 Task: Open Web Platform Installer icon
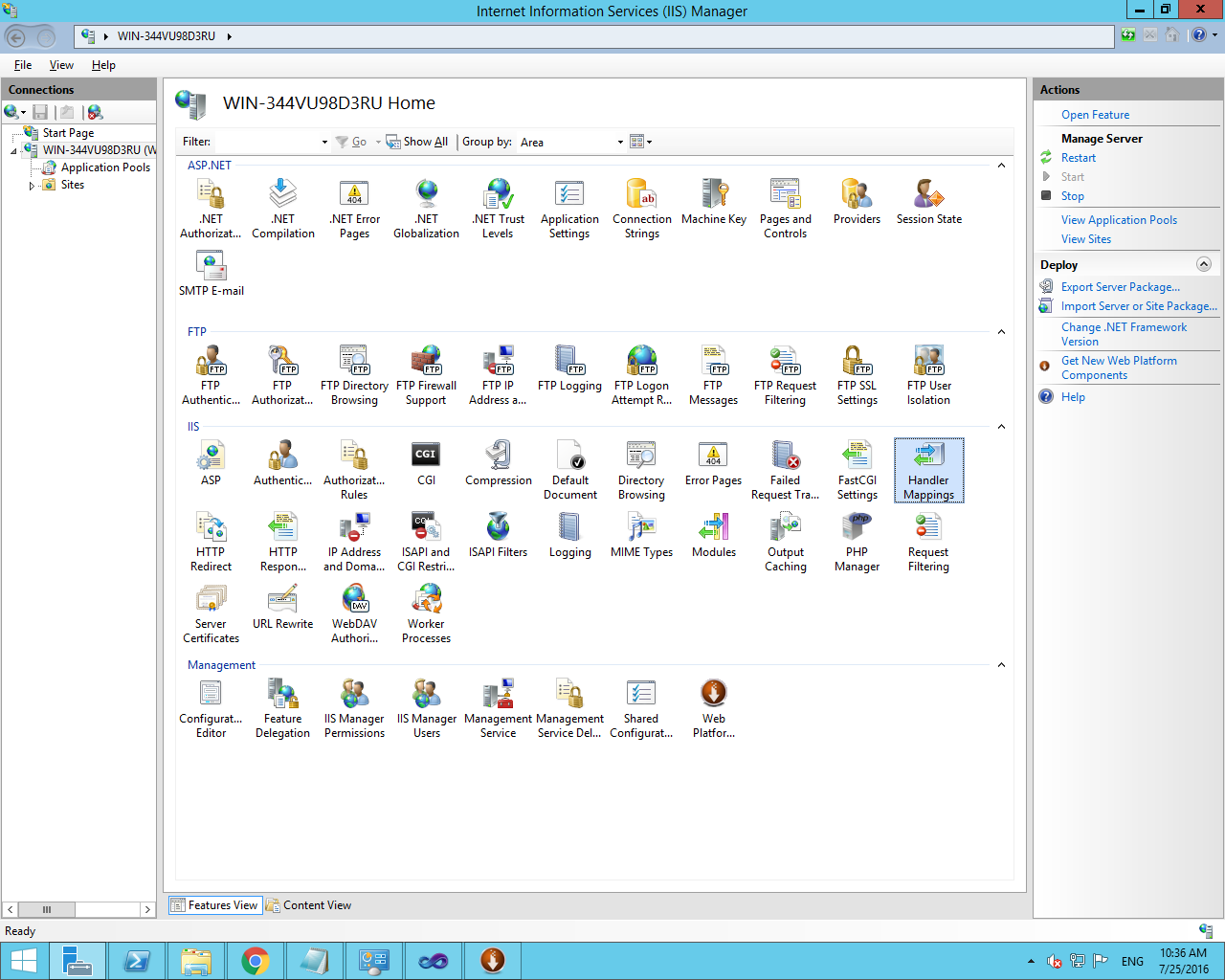click(714, 708)
